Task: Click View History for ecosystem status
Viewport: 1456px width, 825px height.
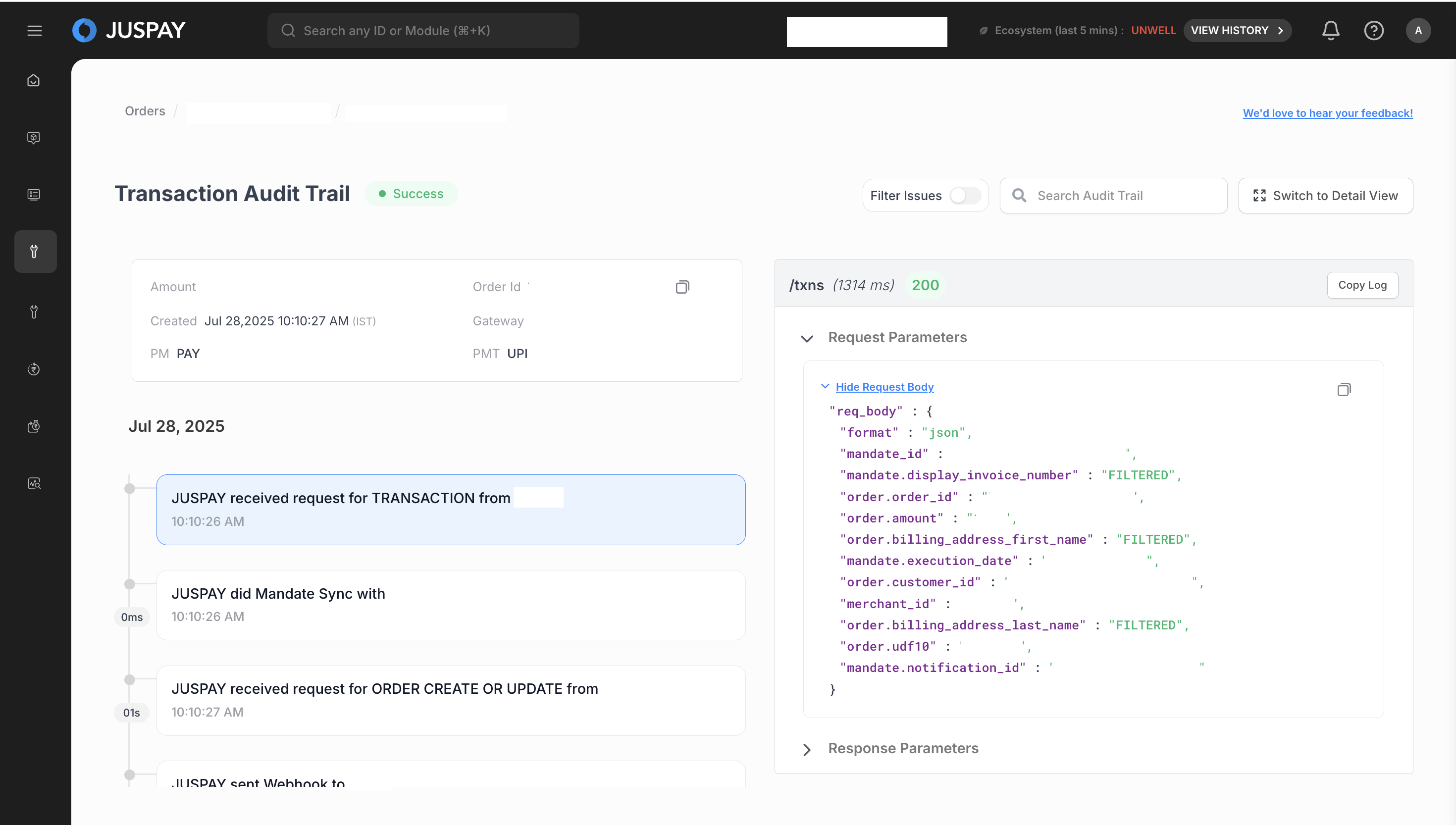Action: pos(1237,31)
